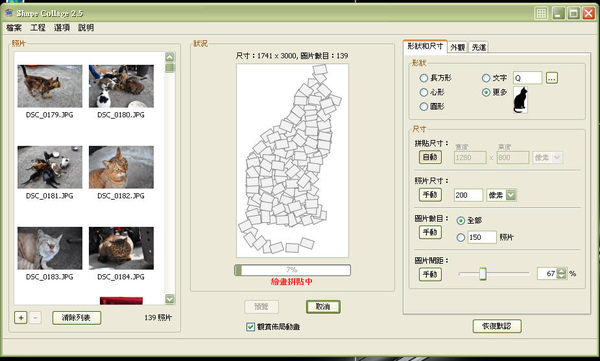
Task: Click the 繪畫拼貼中 status text
Action: (x=292, y=282)
